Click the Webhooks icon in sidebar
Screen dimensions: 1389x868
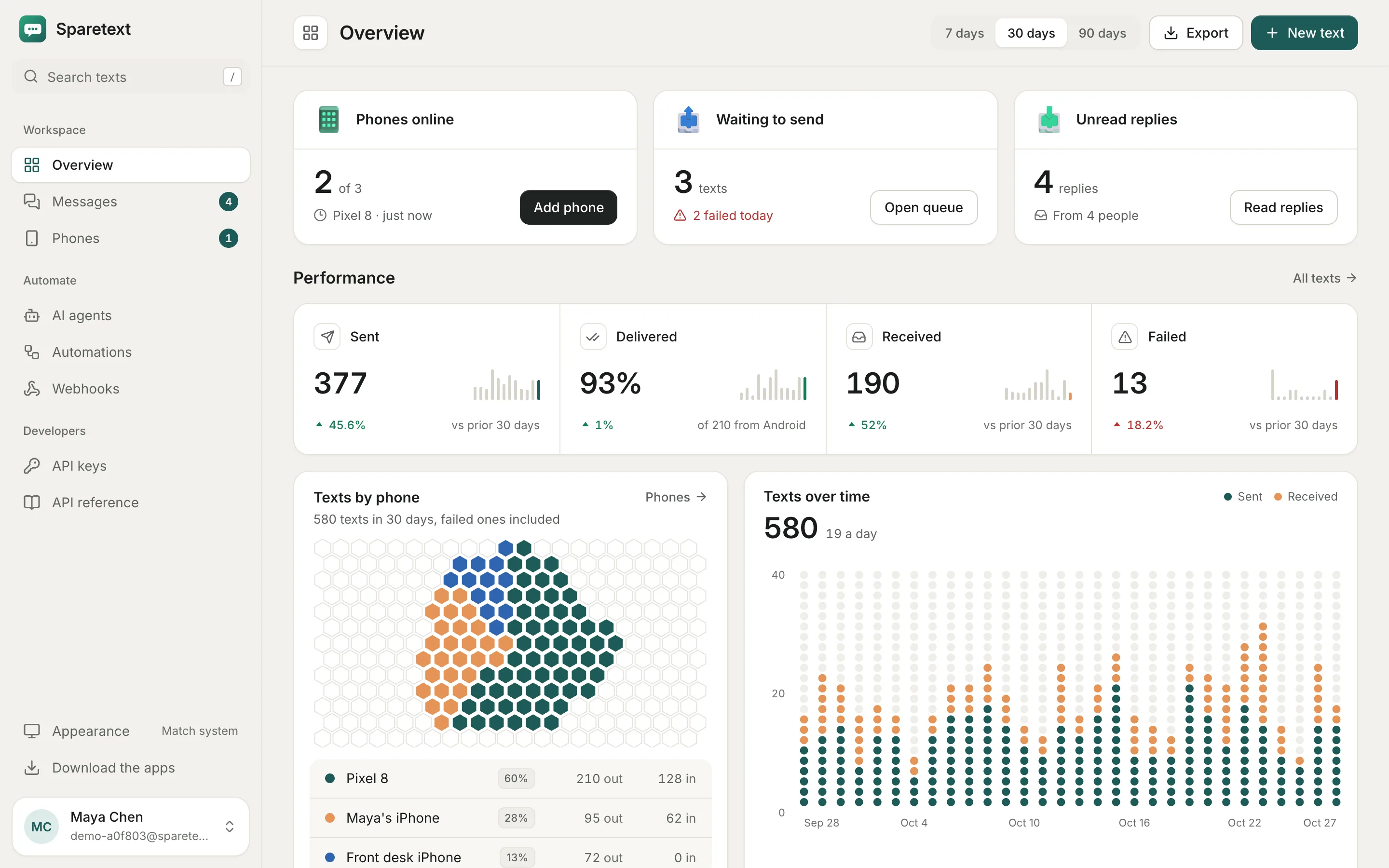pos(31,389)
